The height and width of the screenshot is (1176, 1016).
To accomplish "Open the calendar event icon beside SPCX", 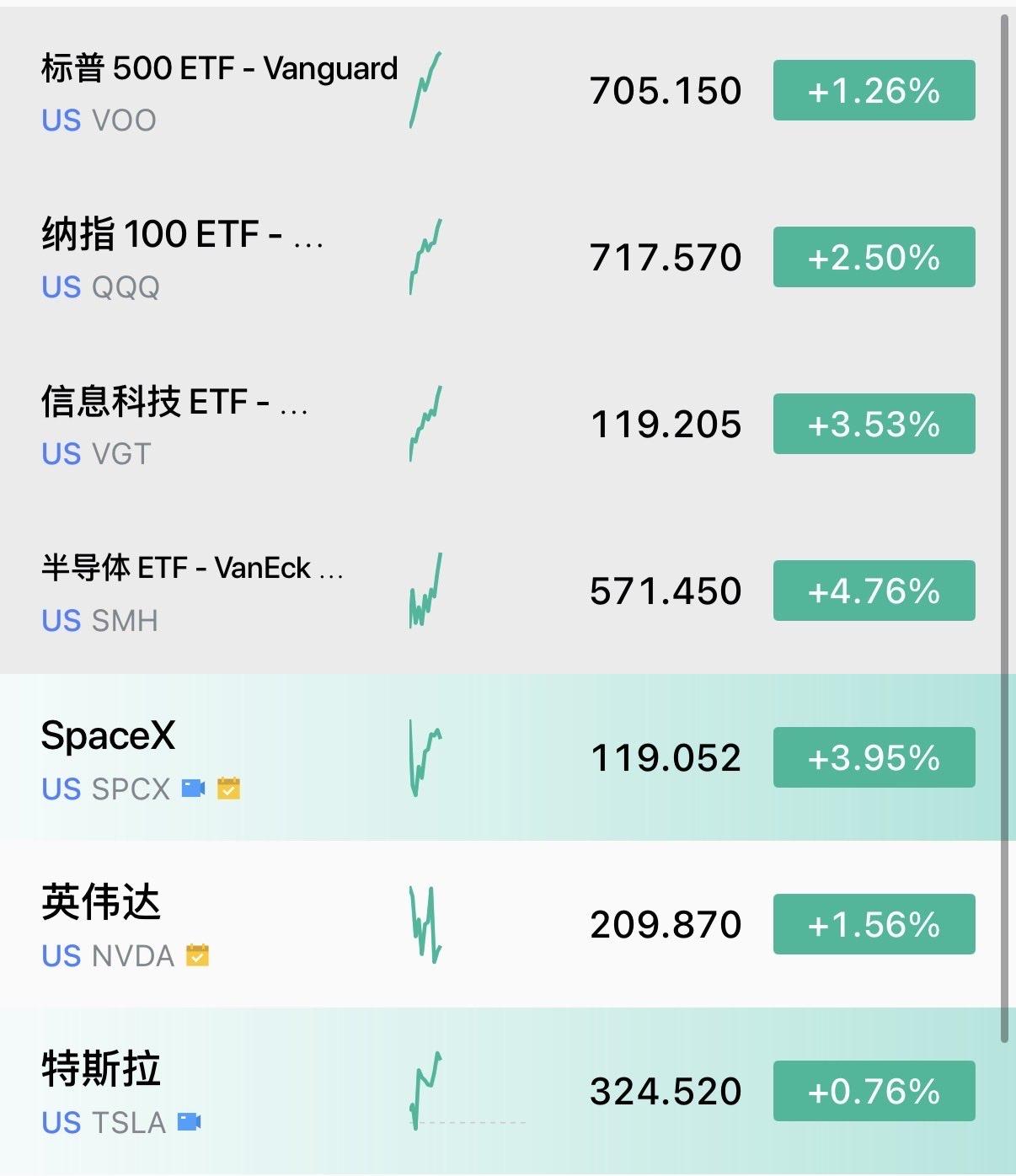I will pyautogui.click(x=228, y=788).
